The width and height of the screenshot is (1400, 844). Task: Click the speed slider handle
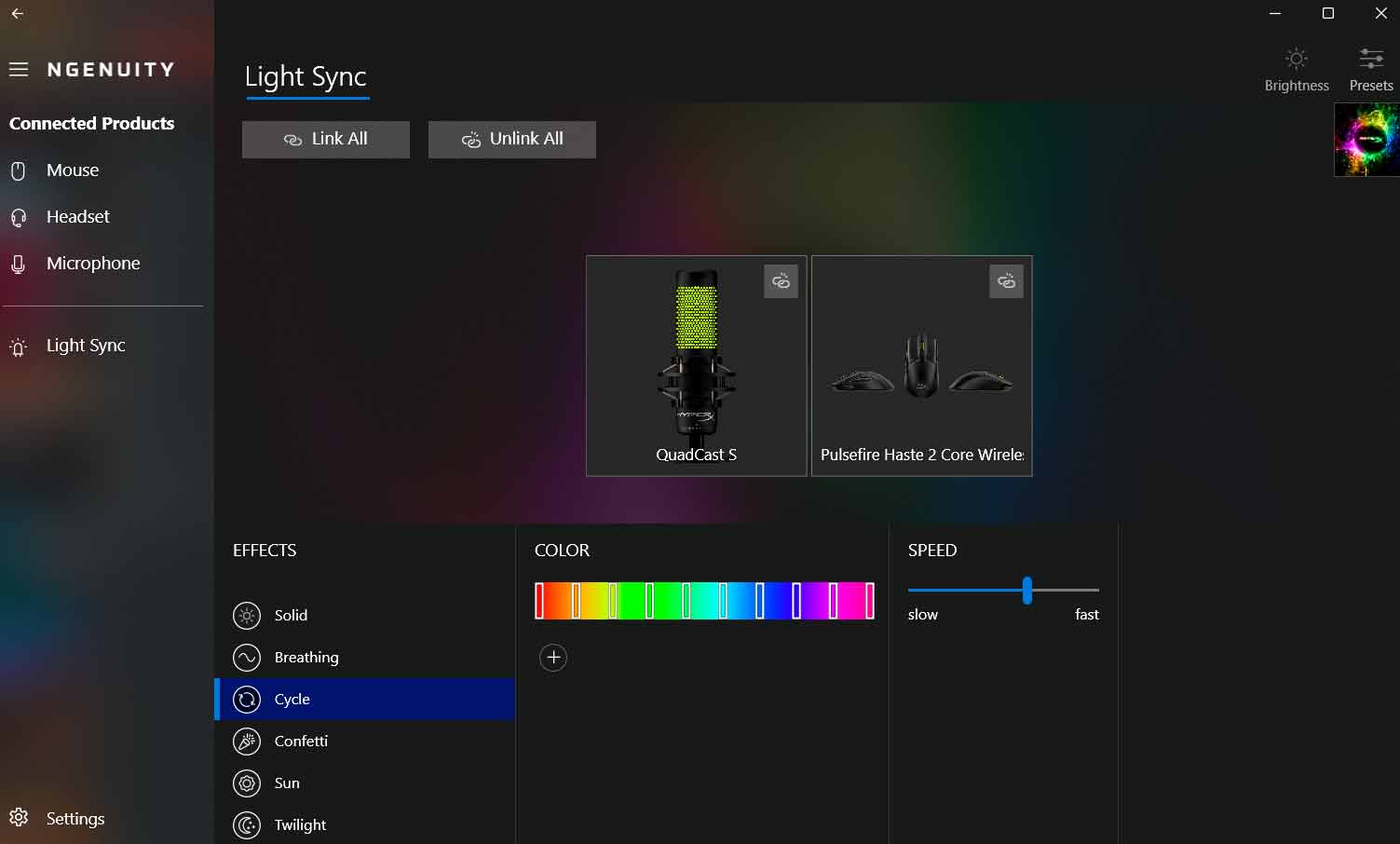click(x=1026, y=590)
